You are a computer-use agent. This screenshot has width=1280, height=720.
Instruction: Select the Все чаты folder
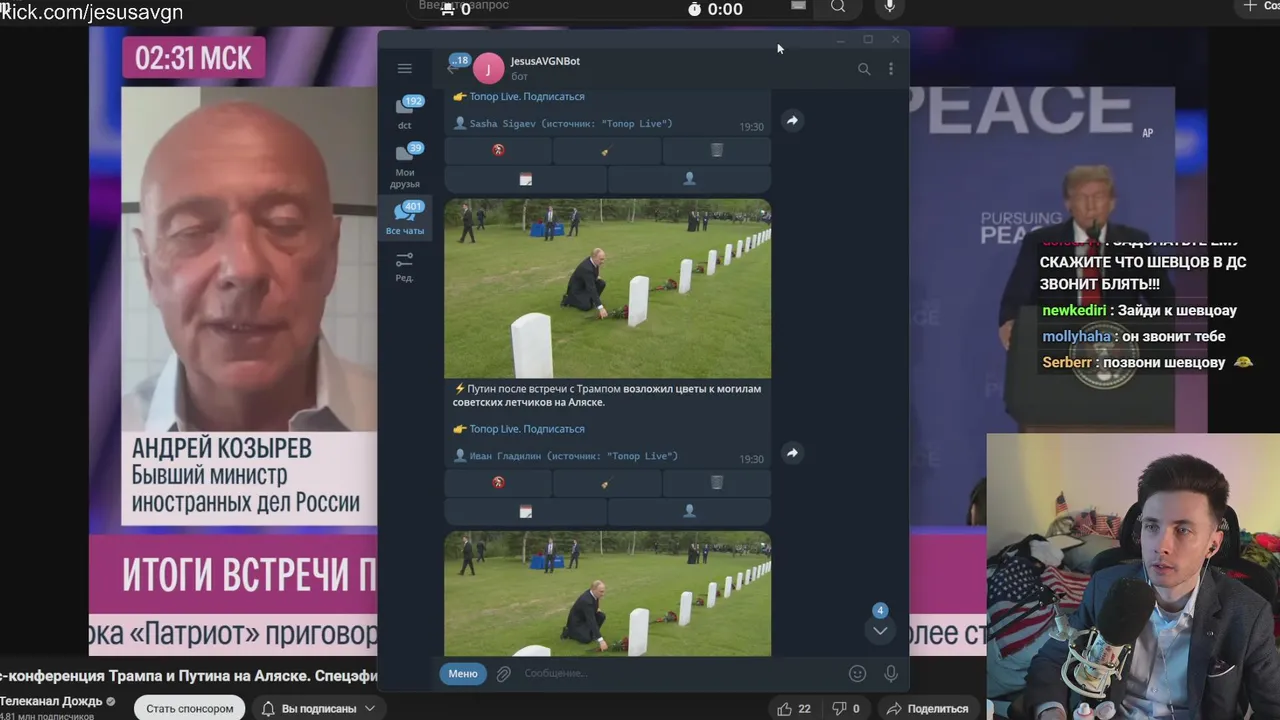tap(405, 218)
